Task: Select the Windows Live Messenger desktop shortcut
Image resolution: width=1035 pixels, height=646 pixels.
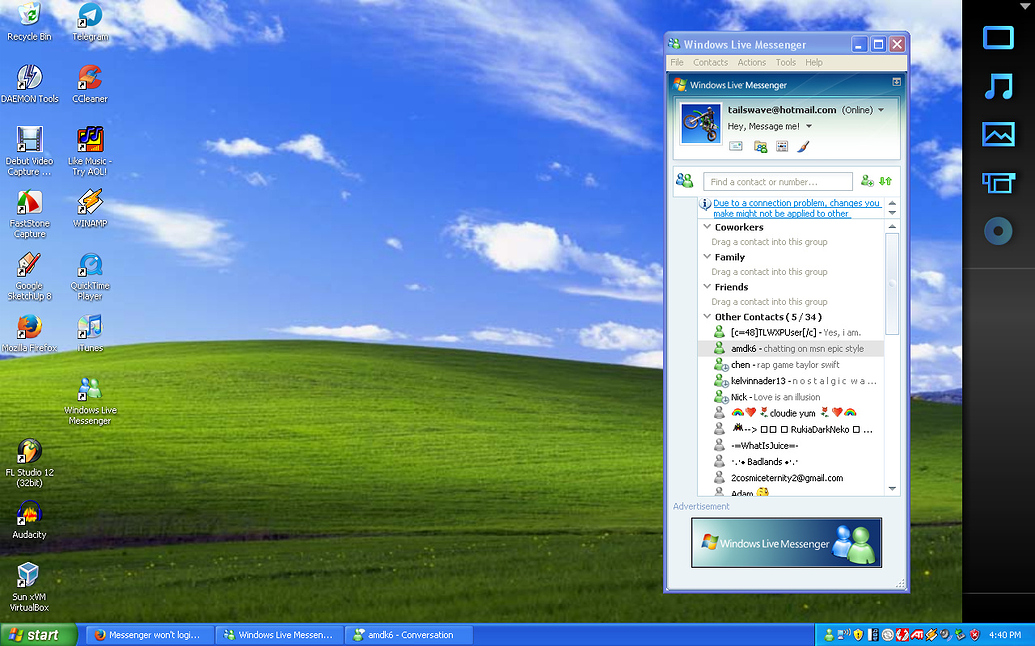Action: (90, 401)
